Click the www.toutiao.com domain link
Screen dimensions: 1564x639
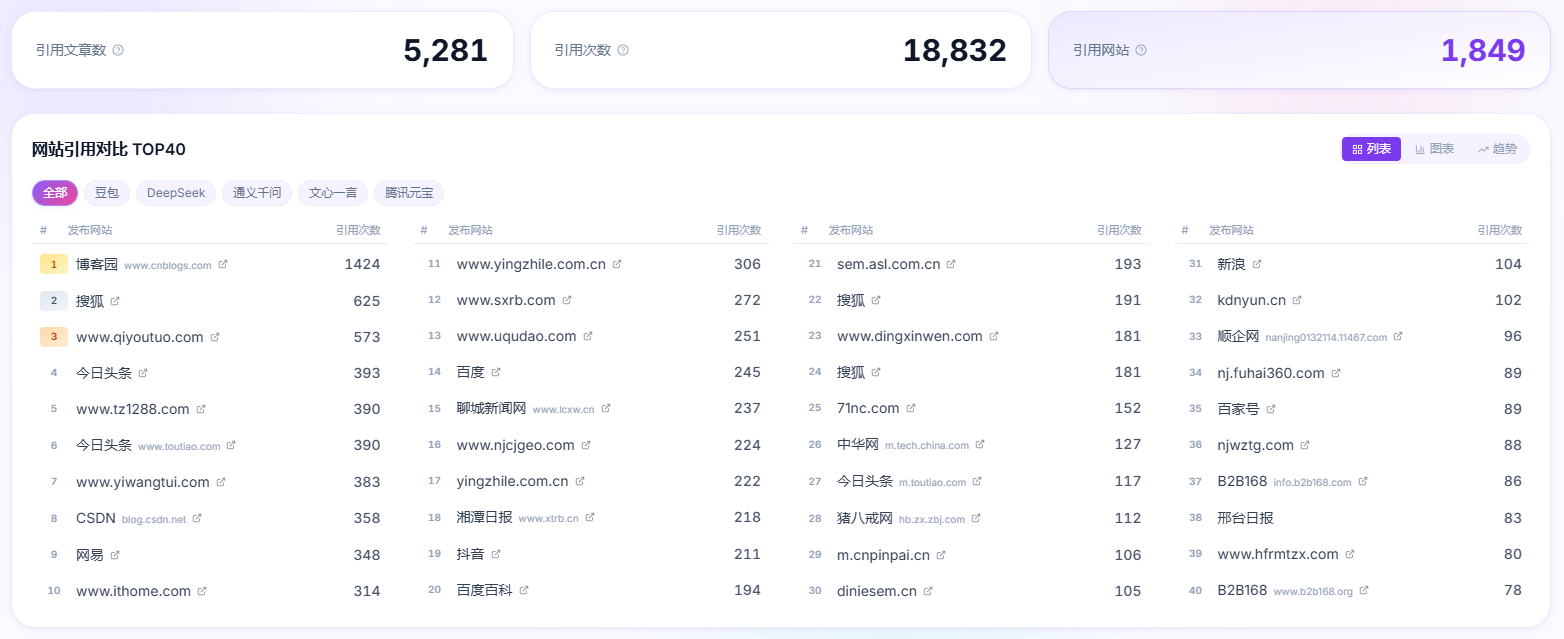pos(179,446)
